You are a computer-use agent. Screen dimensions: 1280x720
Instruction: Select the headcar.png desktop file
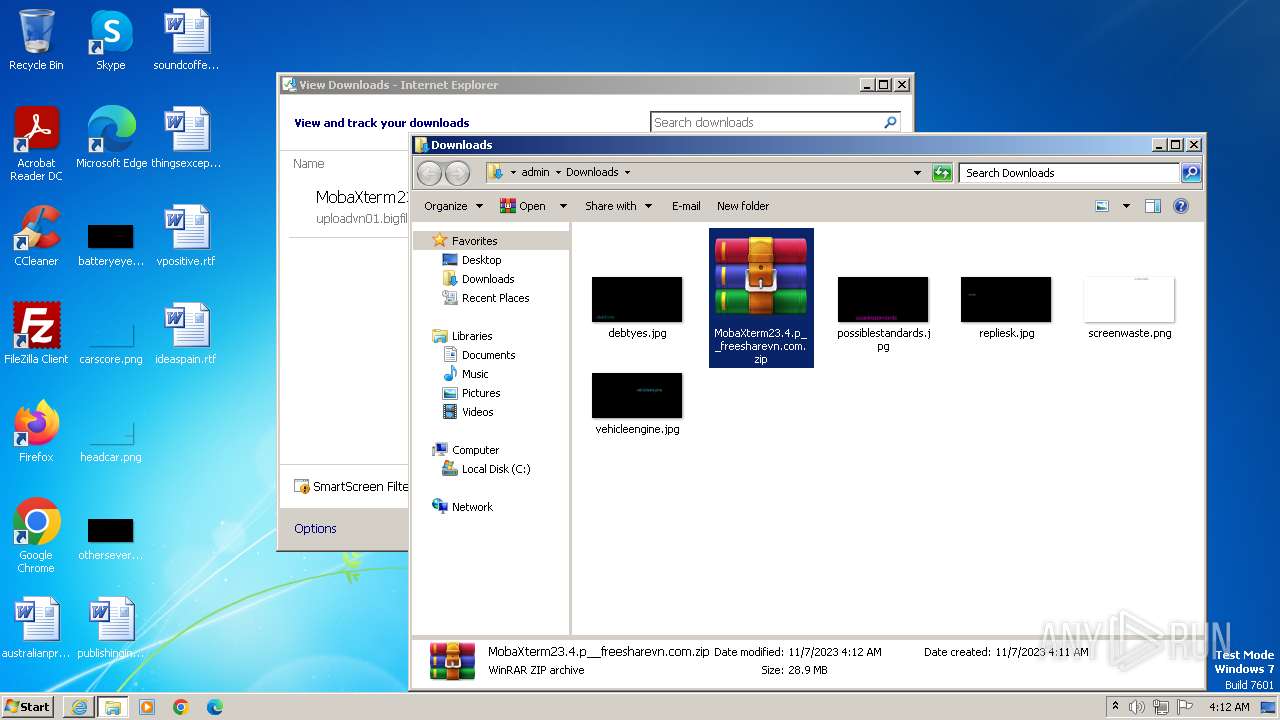tap(111, 441)
